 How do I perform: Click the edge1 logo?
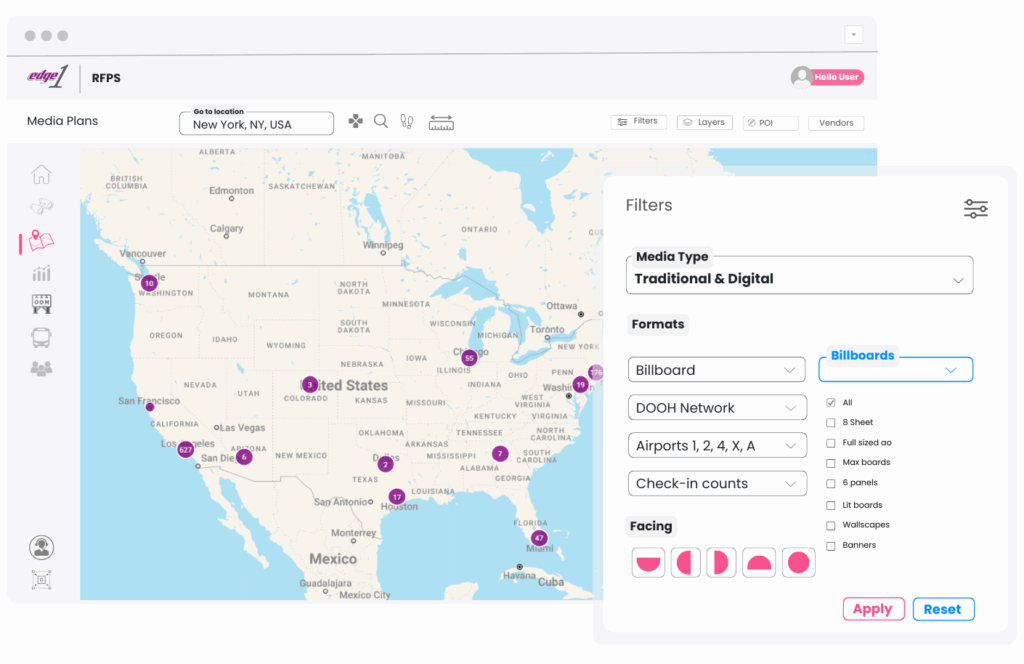[x=48, y=76]
